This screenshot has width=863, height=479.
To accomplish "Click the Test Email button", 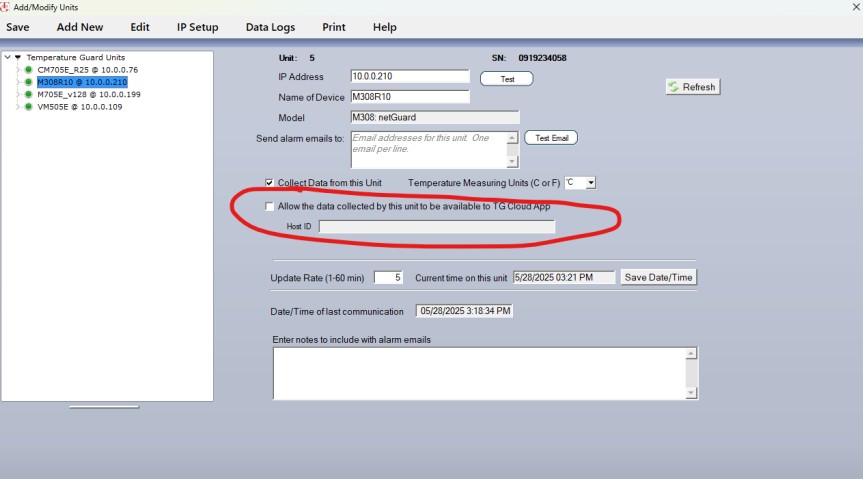I will [551, 138].
